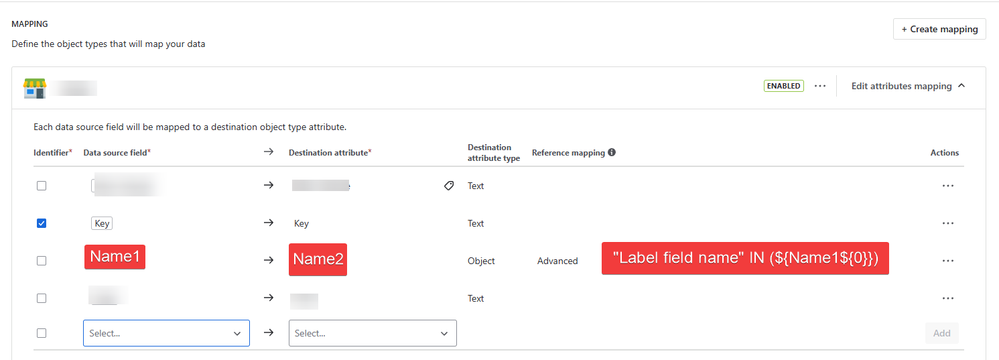This screenshot has width=999, height=360.
Task: Open actions menu for fourth Text row
Action: point(947,298)
